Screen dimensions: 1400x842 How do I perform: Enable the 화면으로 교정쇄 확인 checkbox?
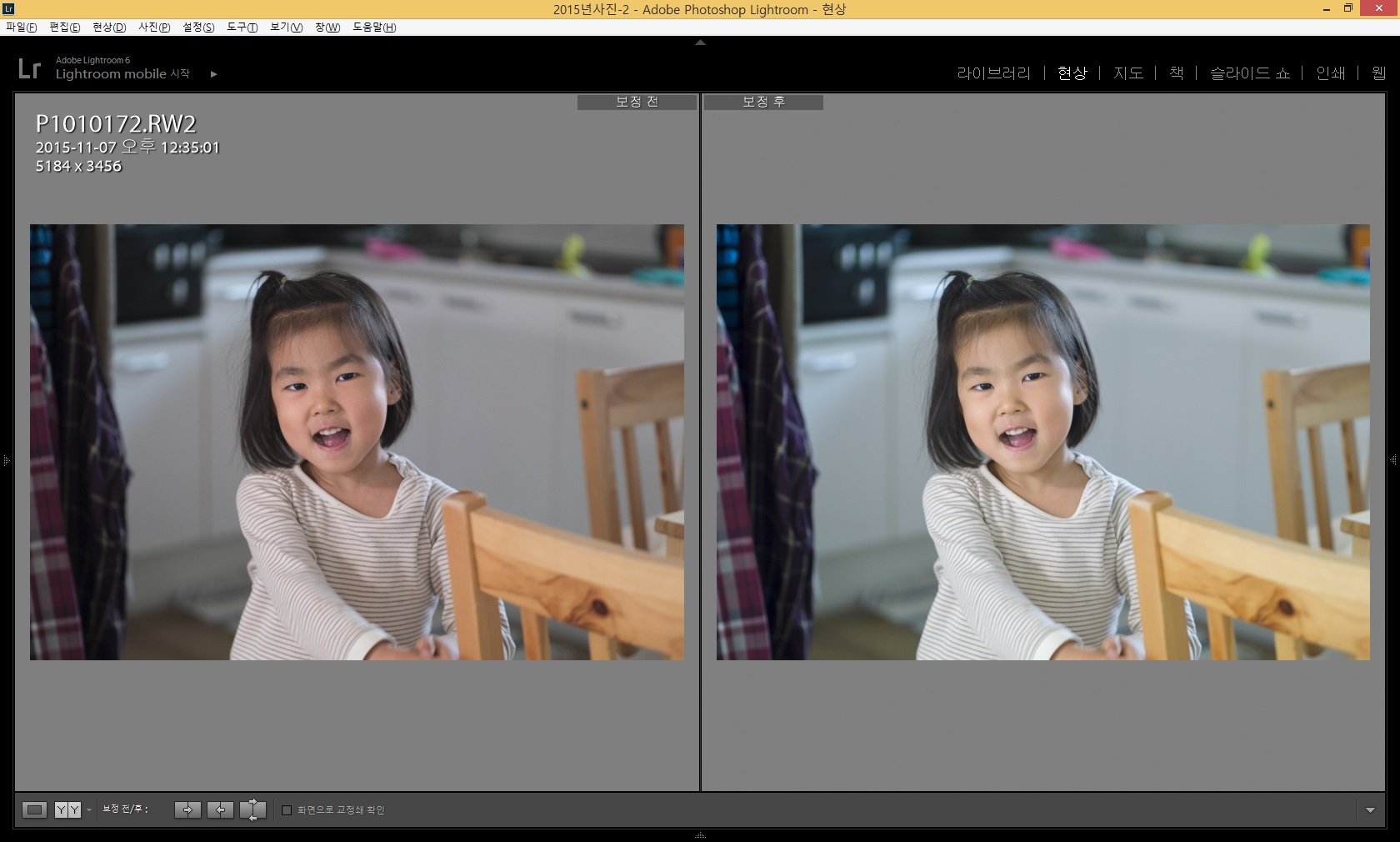pos(287,810)
